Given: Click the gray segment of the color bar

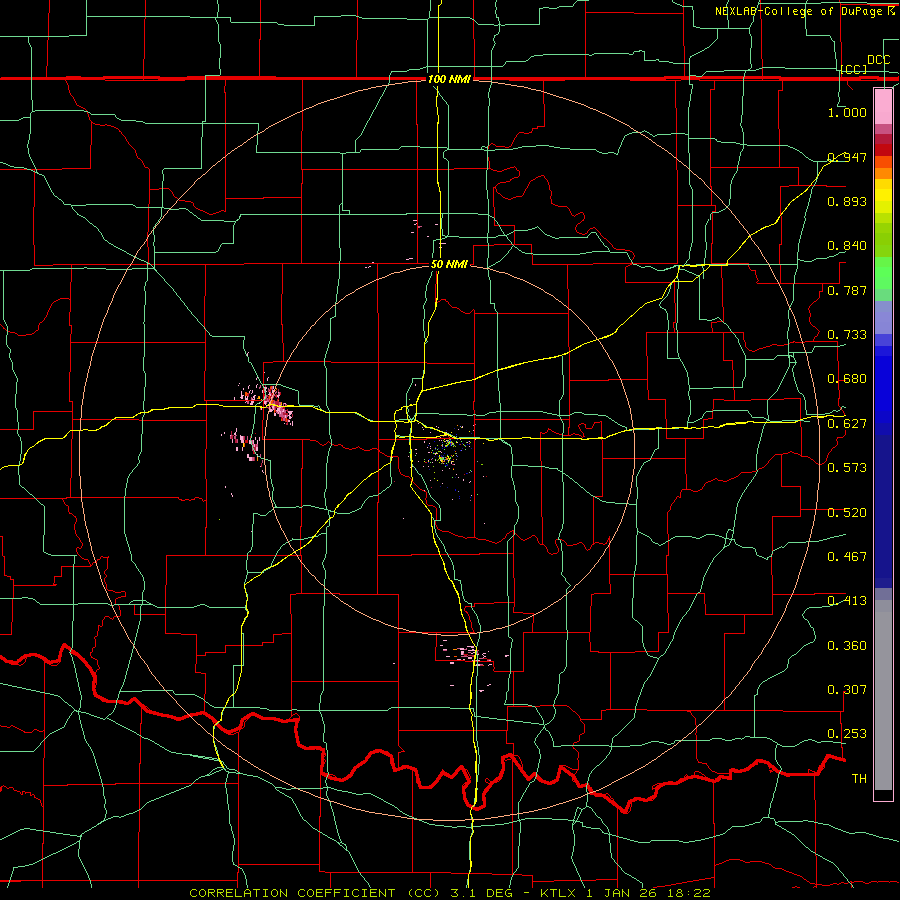Looking at the screenshot, I should click(x=883, y=695).
